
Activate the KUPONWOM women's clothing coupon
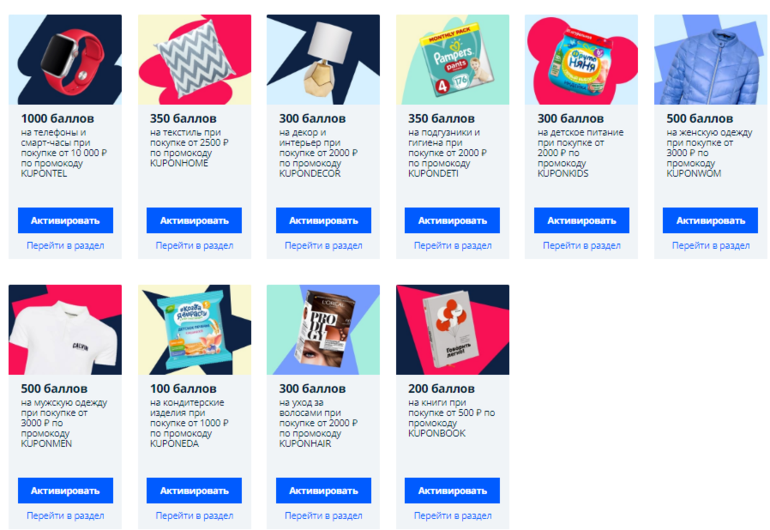tap(710, 220)
